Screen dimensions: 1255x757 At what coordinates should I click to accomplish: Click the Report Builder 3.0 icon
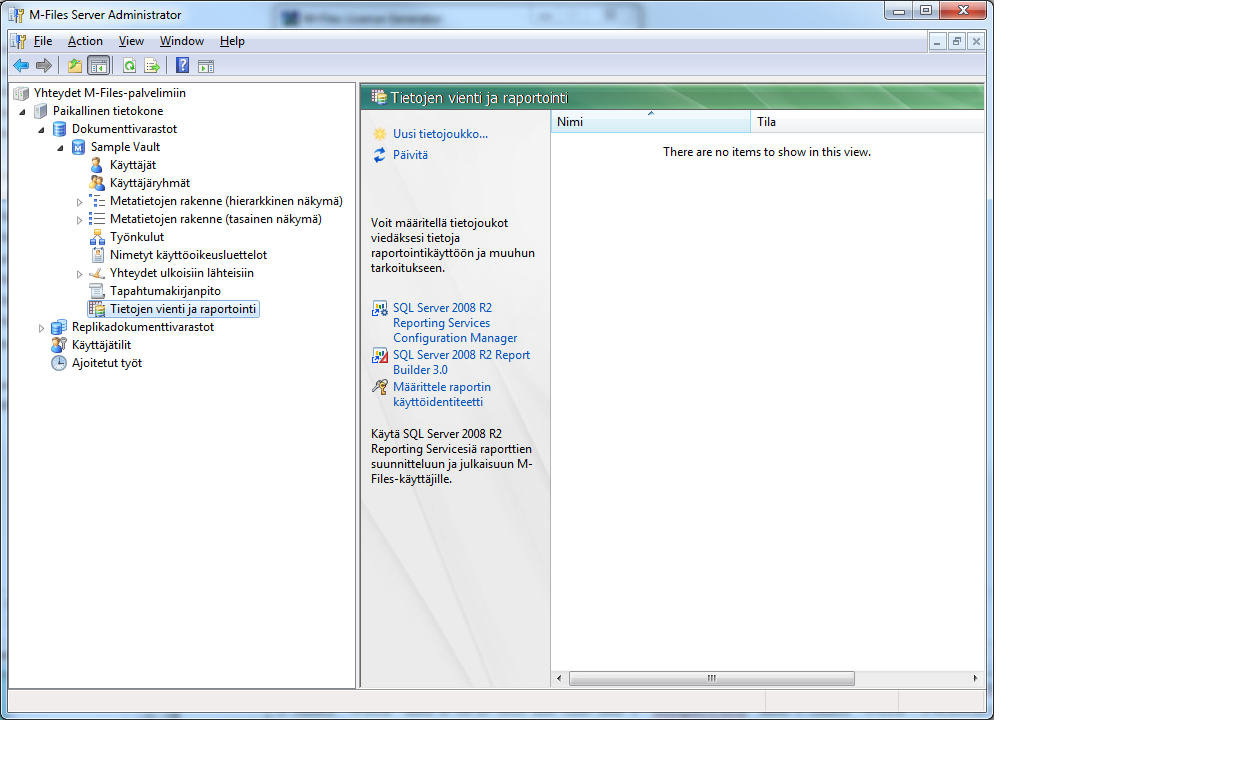click(379, 355)
